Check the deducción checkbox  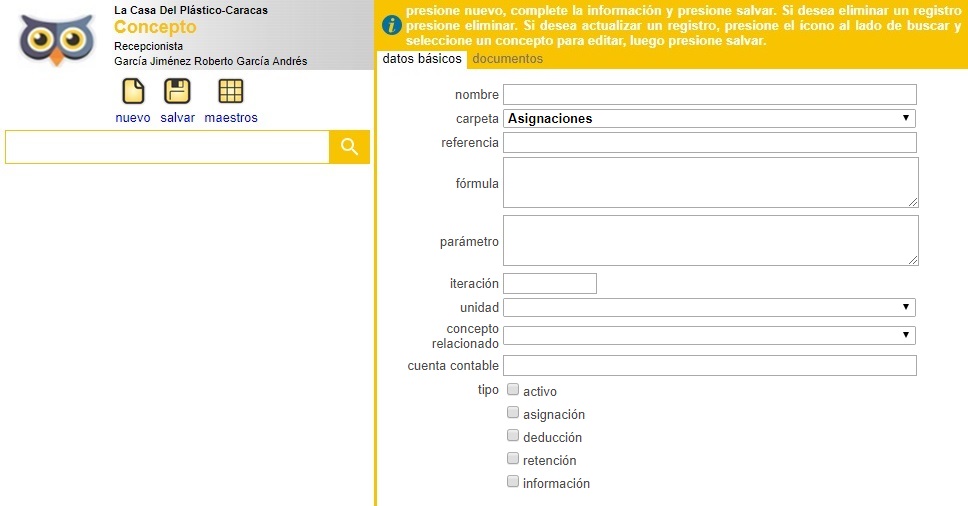[513, 435]
